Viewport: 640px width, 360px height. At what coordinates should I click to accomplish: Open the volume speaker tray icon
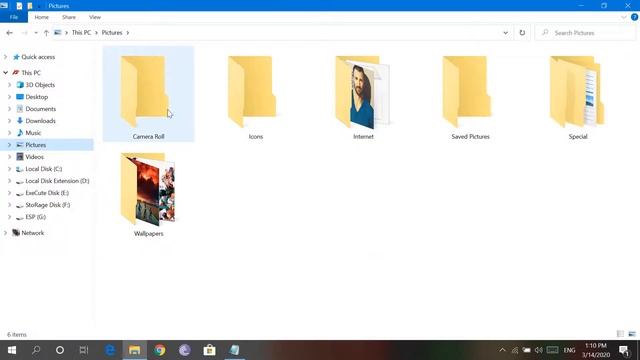539,350
